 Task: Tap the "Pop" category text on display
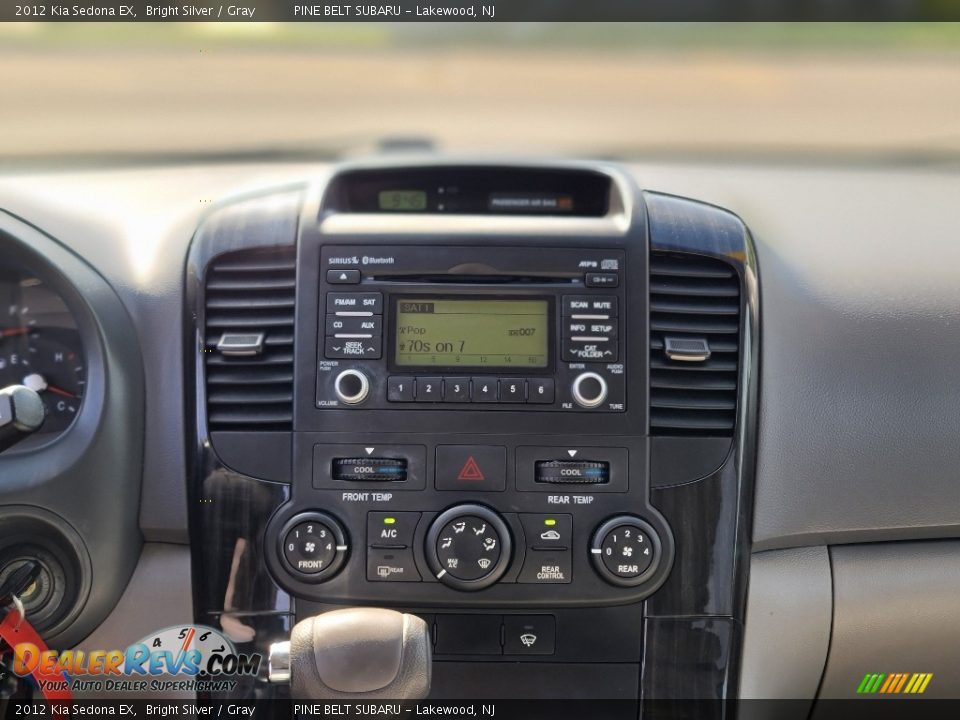point(416,330)
